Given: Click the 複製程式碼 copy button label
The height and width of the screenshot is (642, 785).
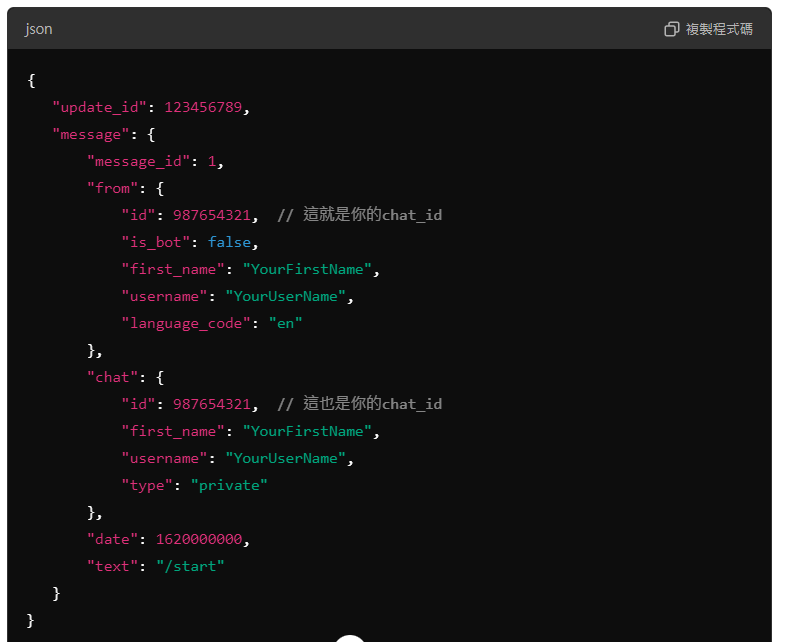Looking at the screenshot, I should coord(719,29).
